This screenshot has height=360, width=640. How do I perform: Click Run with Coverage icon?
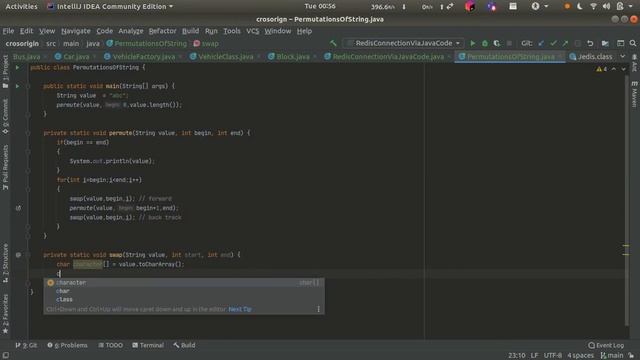click(x=497, y=43)
